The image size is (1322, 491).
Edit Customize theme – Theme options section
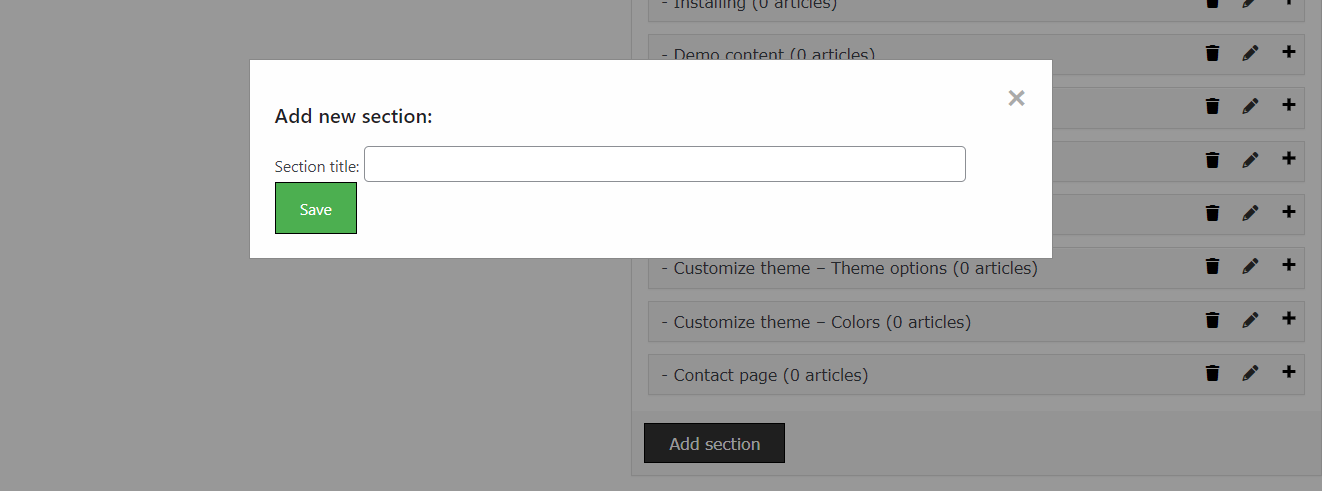pyautogui.click(x=1250, y=266)
